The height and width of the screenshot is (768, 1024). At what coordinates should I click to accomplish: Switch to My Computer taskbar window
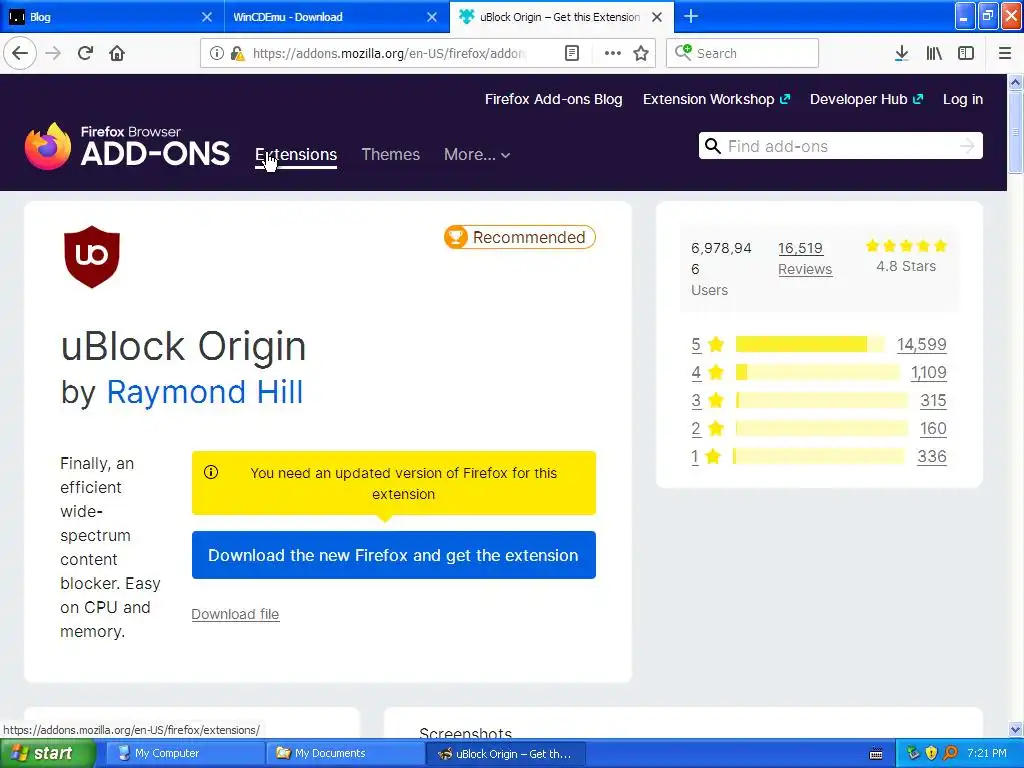coord(184,754)
